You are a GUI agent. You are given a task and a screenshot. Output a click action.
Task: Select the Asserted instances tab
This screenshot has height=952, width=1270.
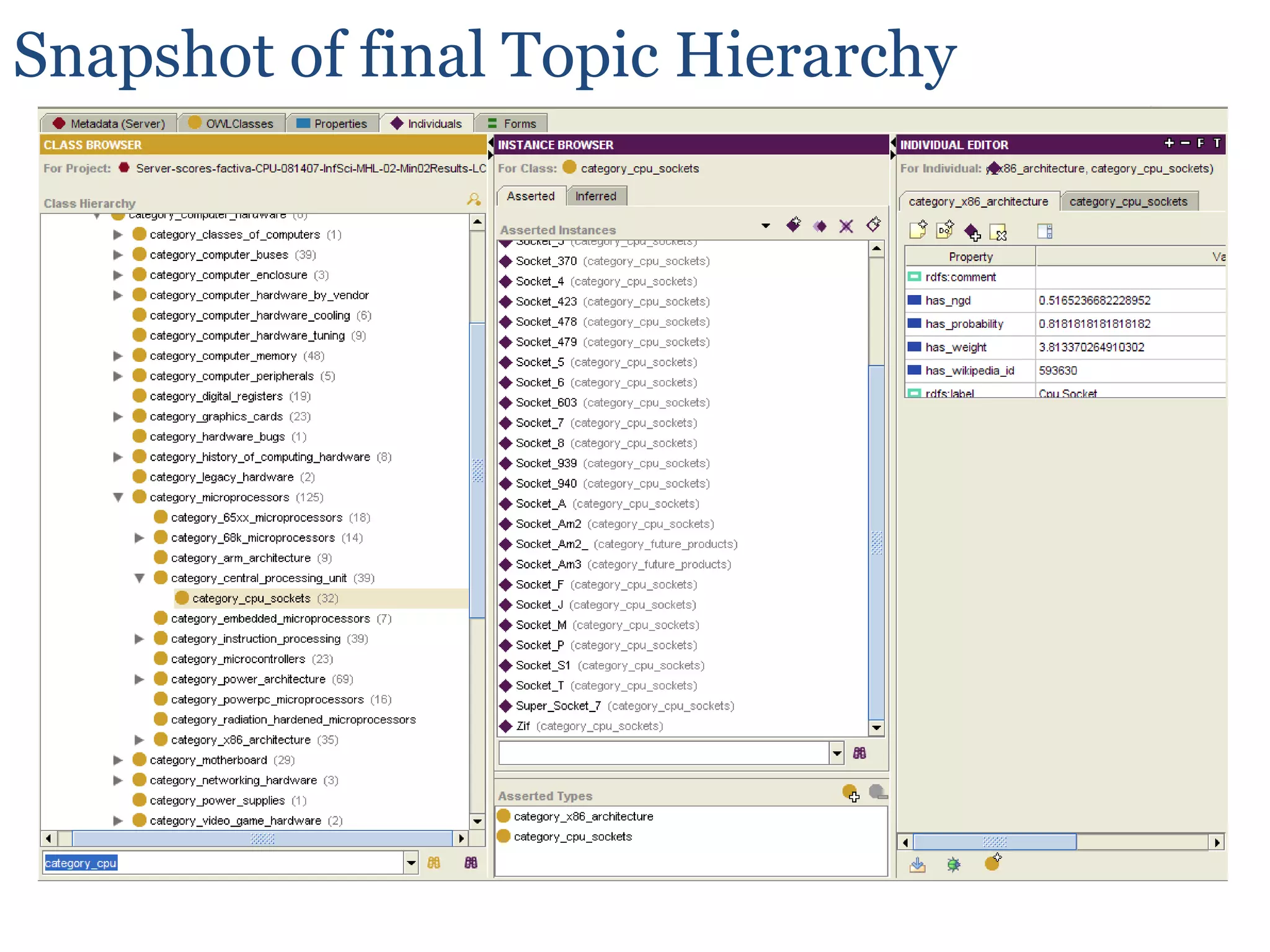coord(531,196)
